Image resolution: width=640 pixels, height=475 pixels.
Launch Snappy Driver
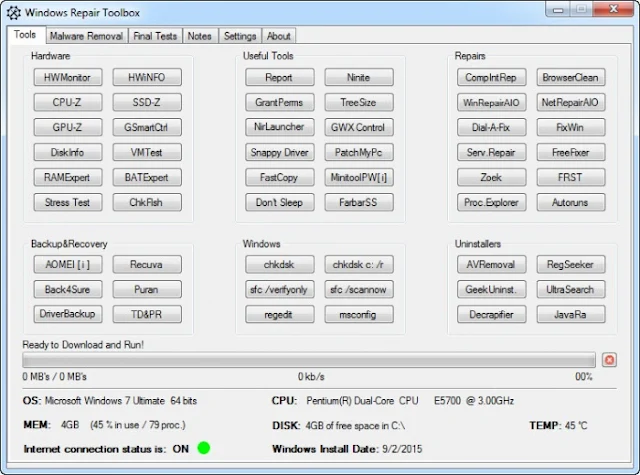pos(280,152)
